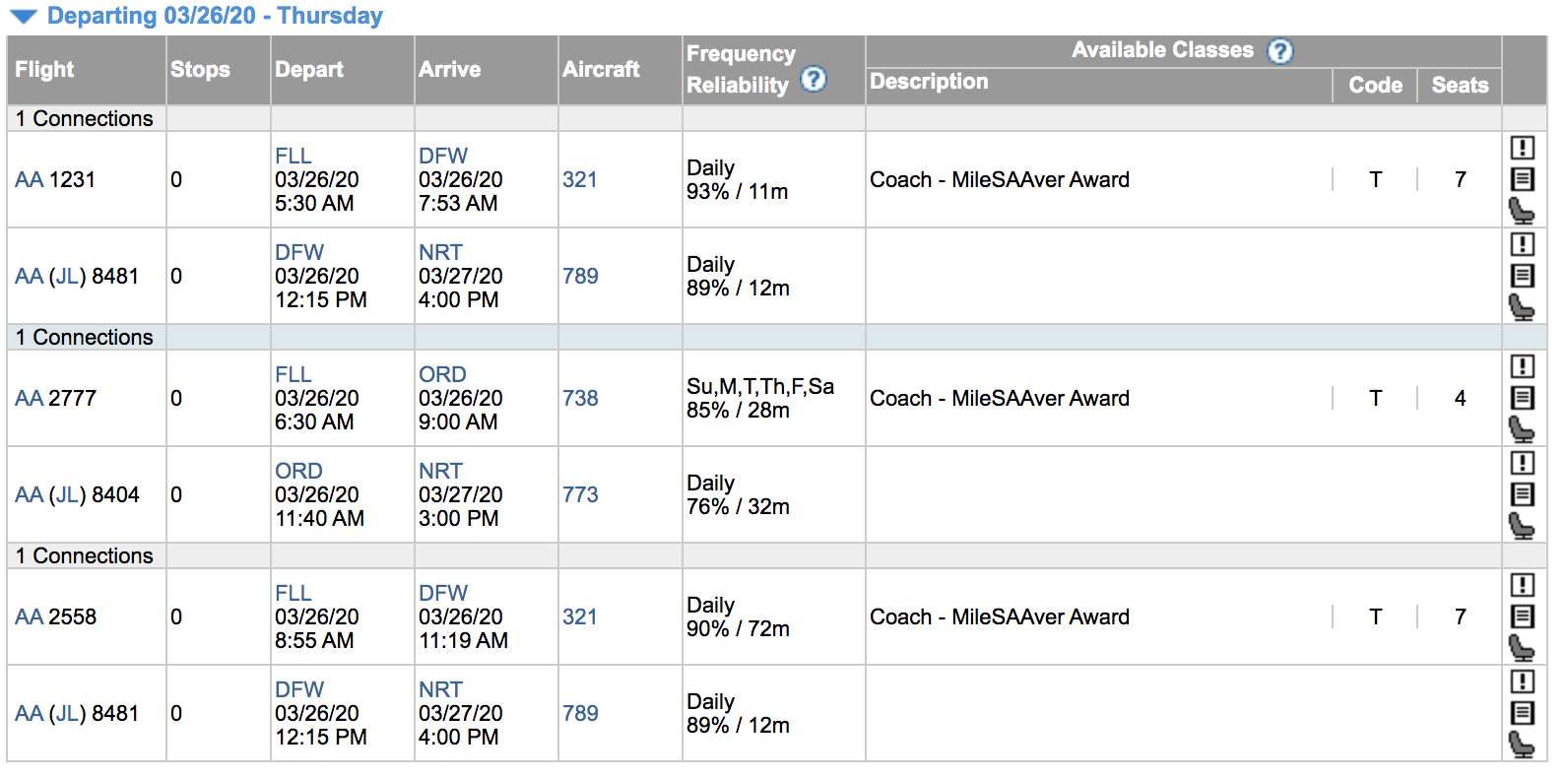The width and height of the screenshot is (1568, 778).
Task: Click aircraft type 738 link
Action: point(580,399)
